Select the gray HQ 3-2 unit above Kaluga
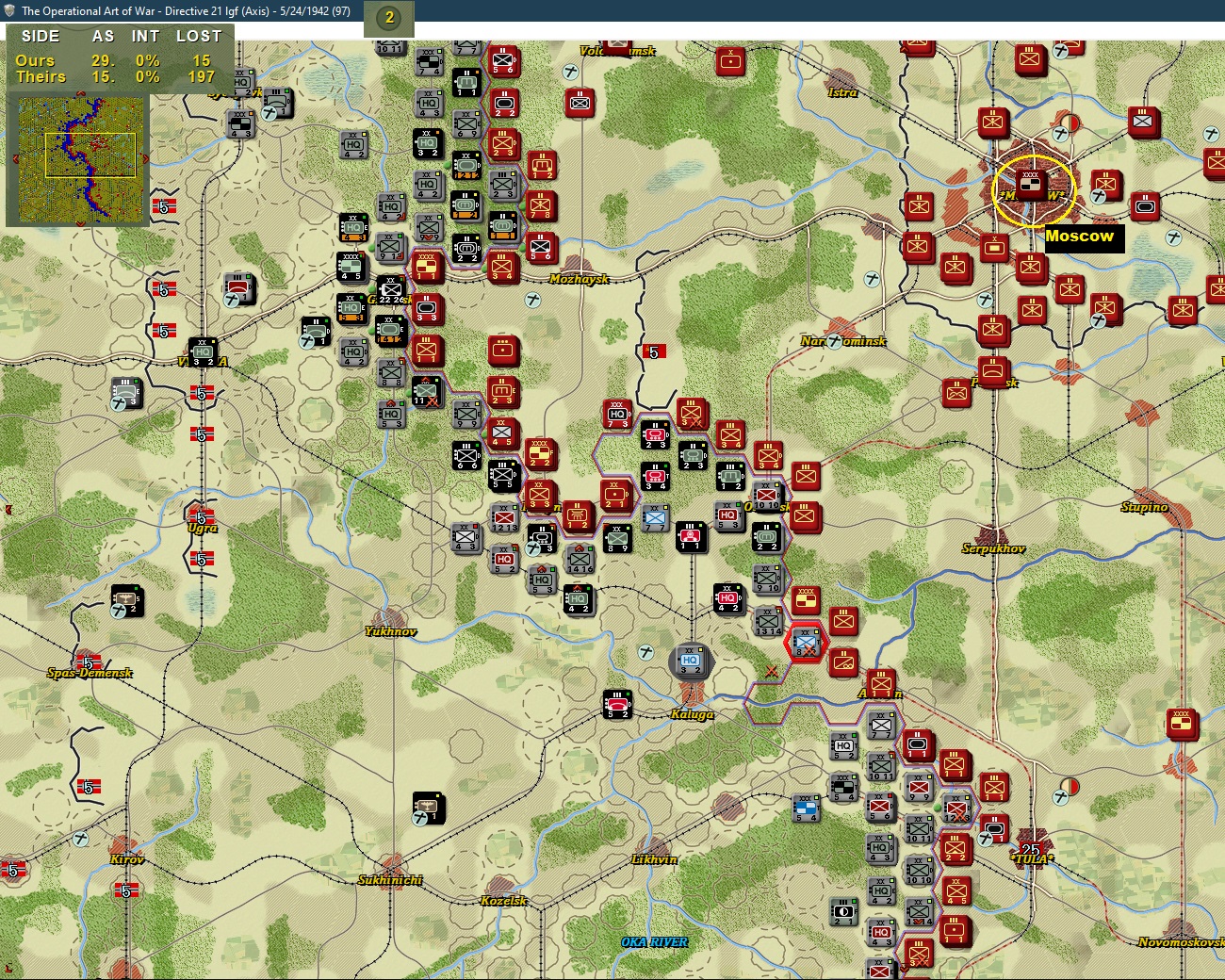The width and height of the screenshot is (1225, 980). pyautogui.click(x=691, y=661)
